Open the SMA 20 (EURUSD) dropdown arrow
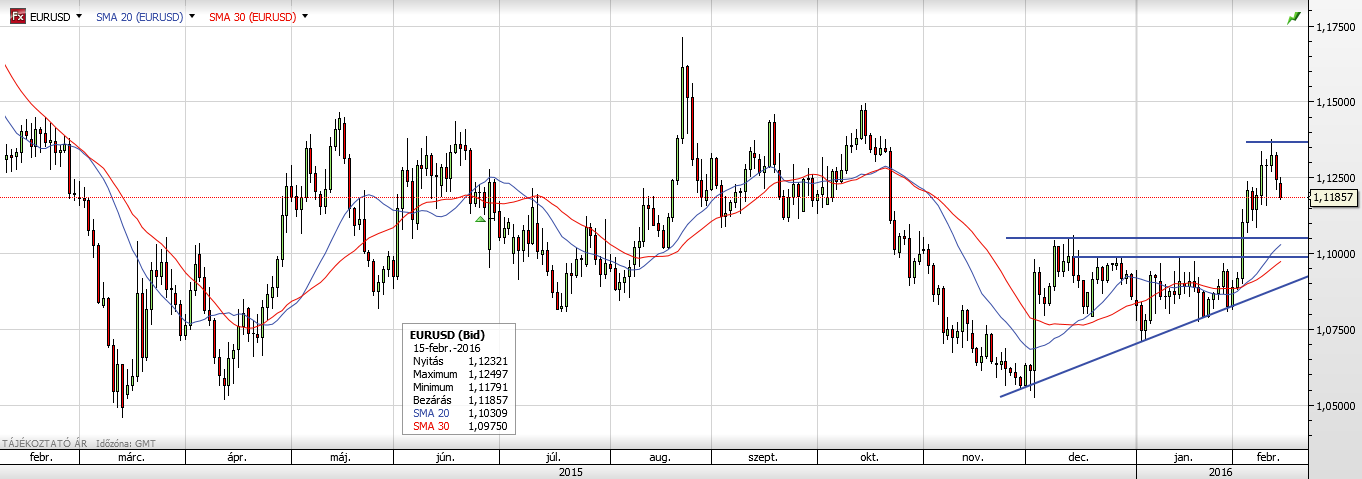 click(x=192, y=17)
